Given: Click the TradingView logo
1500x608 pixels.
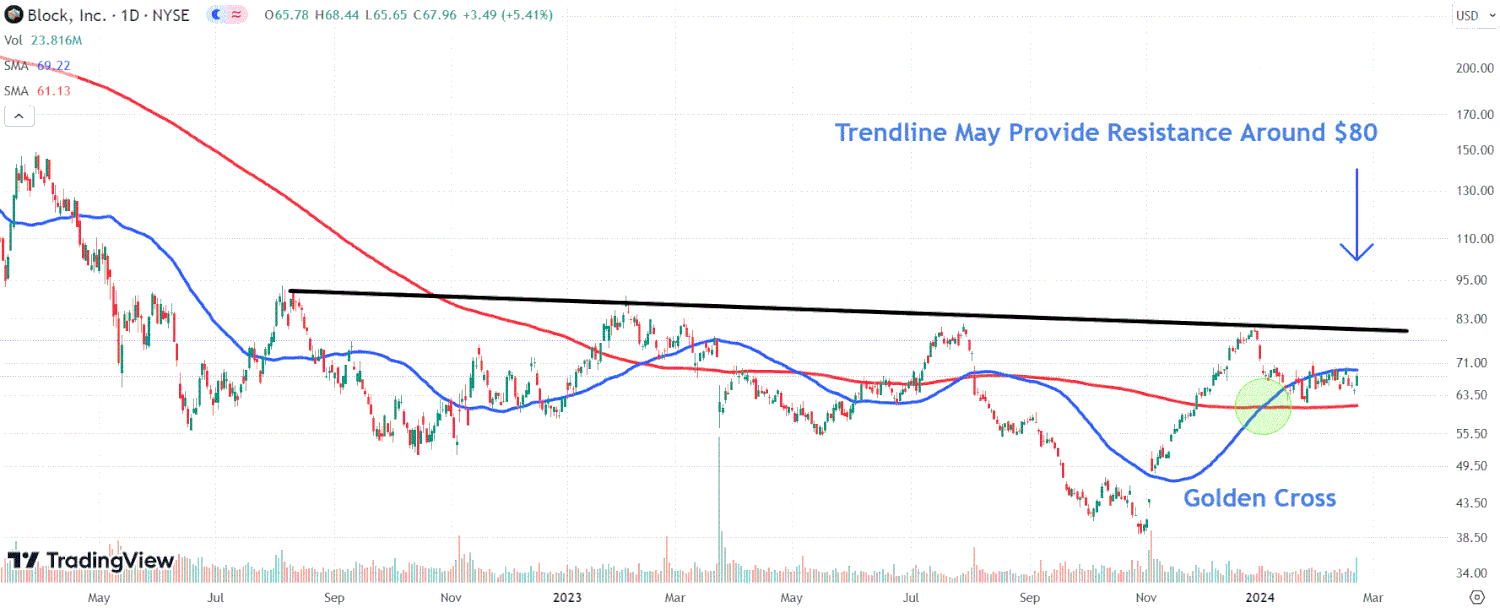Looking at the screenshot, I should [x=91, y=561].
